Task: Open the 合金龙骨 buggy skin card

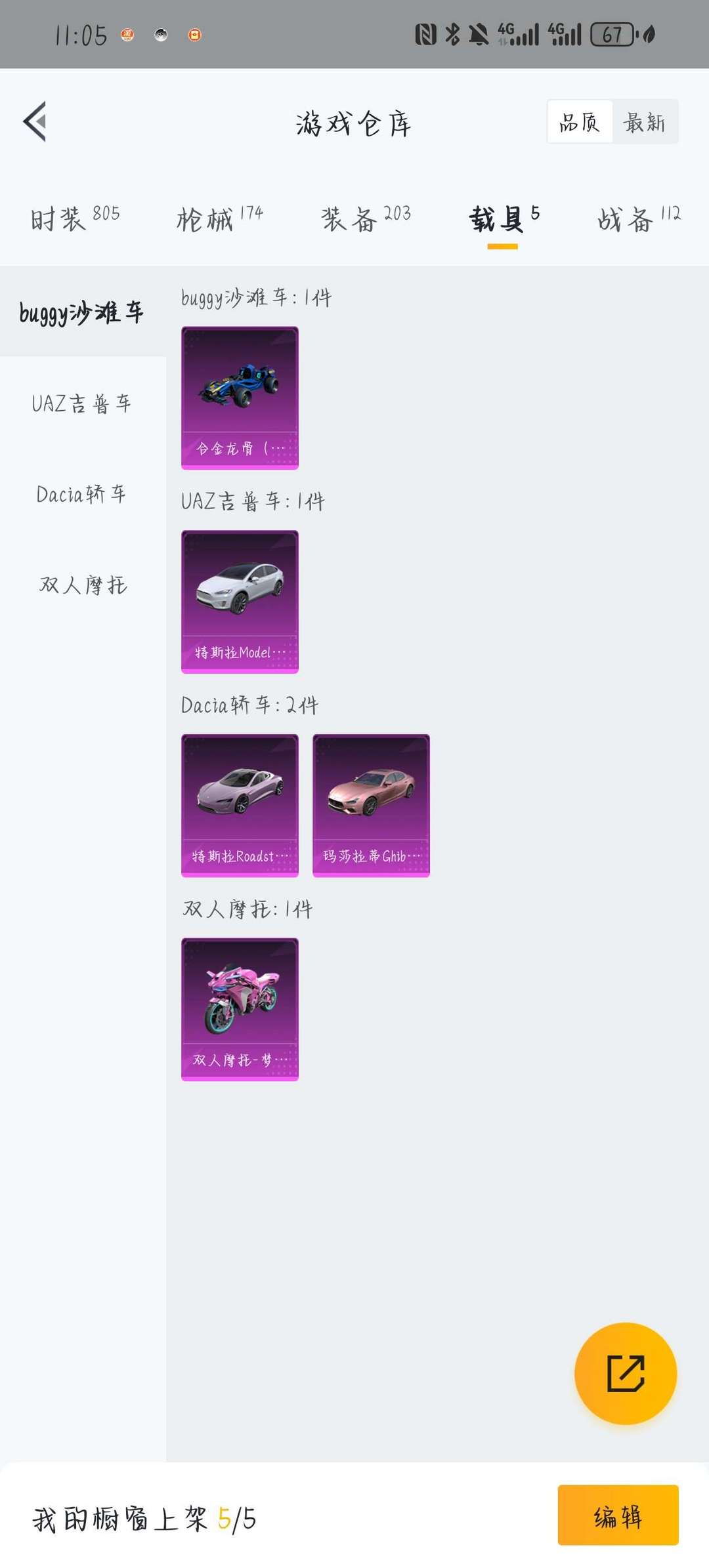Action: pyautogui.click(x=240, y=398)
